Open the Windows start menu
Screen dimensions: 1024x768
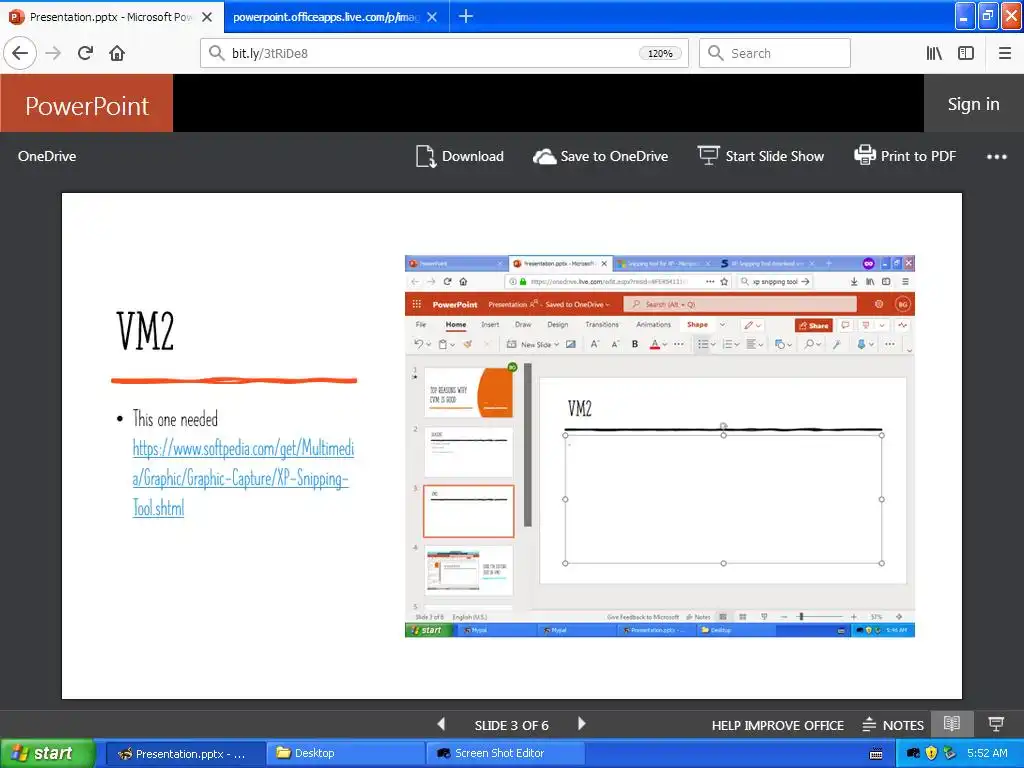(46, 754)
